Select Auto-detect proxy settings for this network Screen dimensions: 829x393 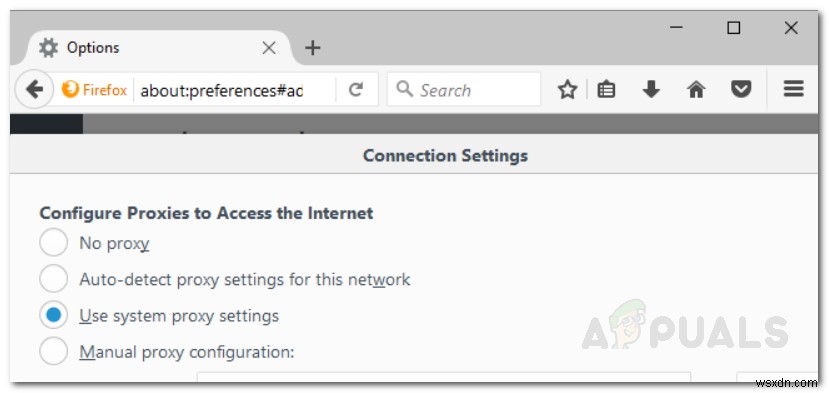(53, 279)
